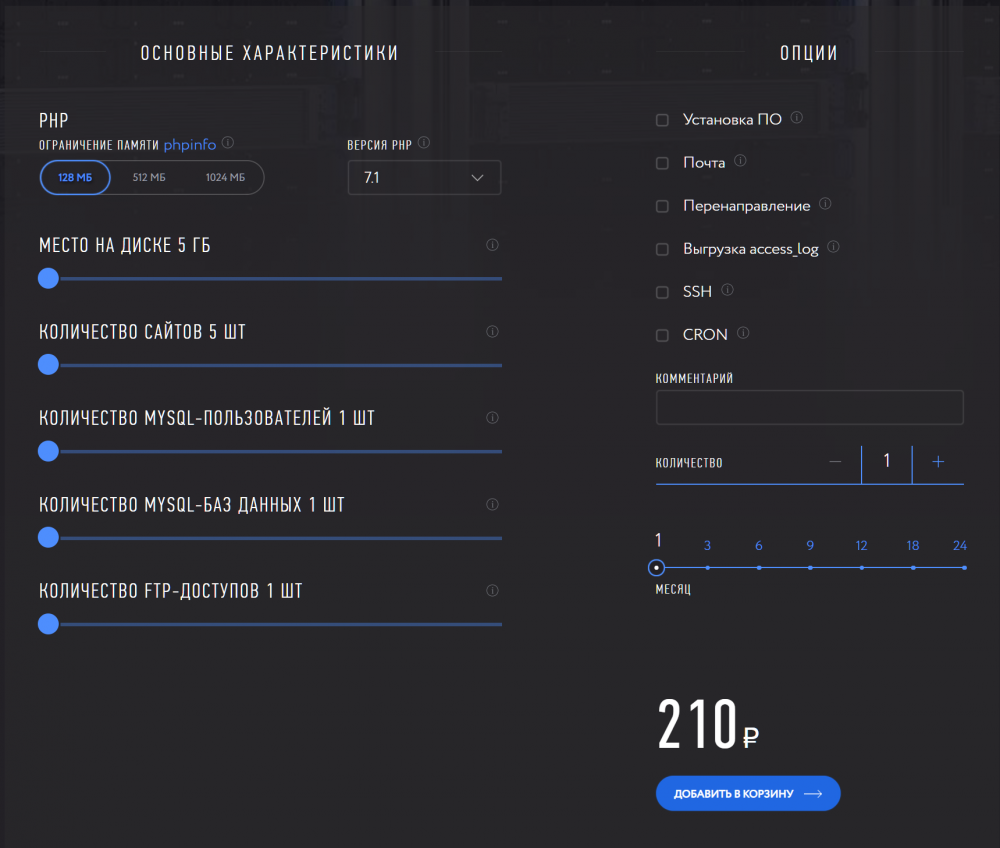Tick the Почта option checkbox
Viewport: 1000px width, 848px height.
point(663,163)
